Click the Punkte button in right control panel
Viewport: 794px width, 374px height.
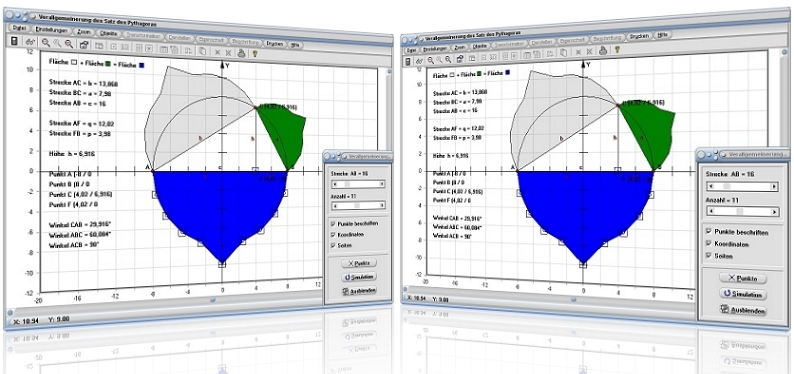coord(742,278)
